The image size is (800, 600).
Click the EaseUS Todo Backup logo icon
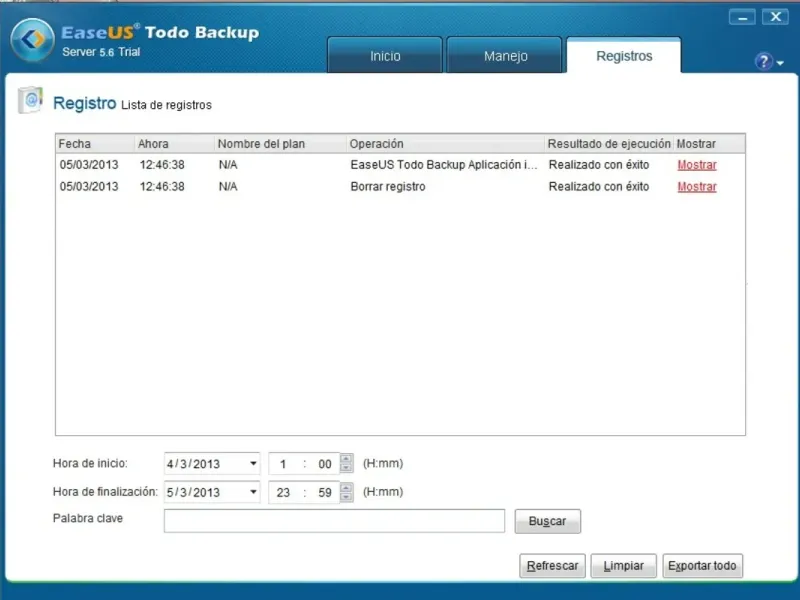tap(32, 40)
